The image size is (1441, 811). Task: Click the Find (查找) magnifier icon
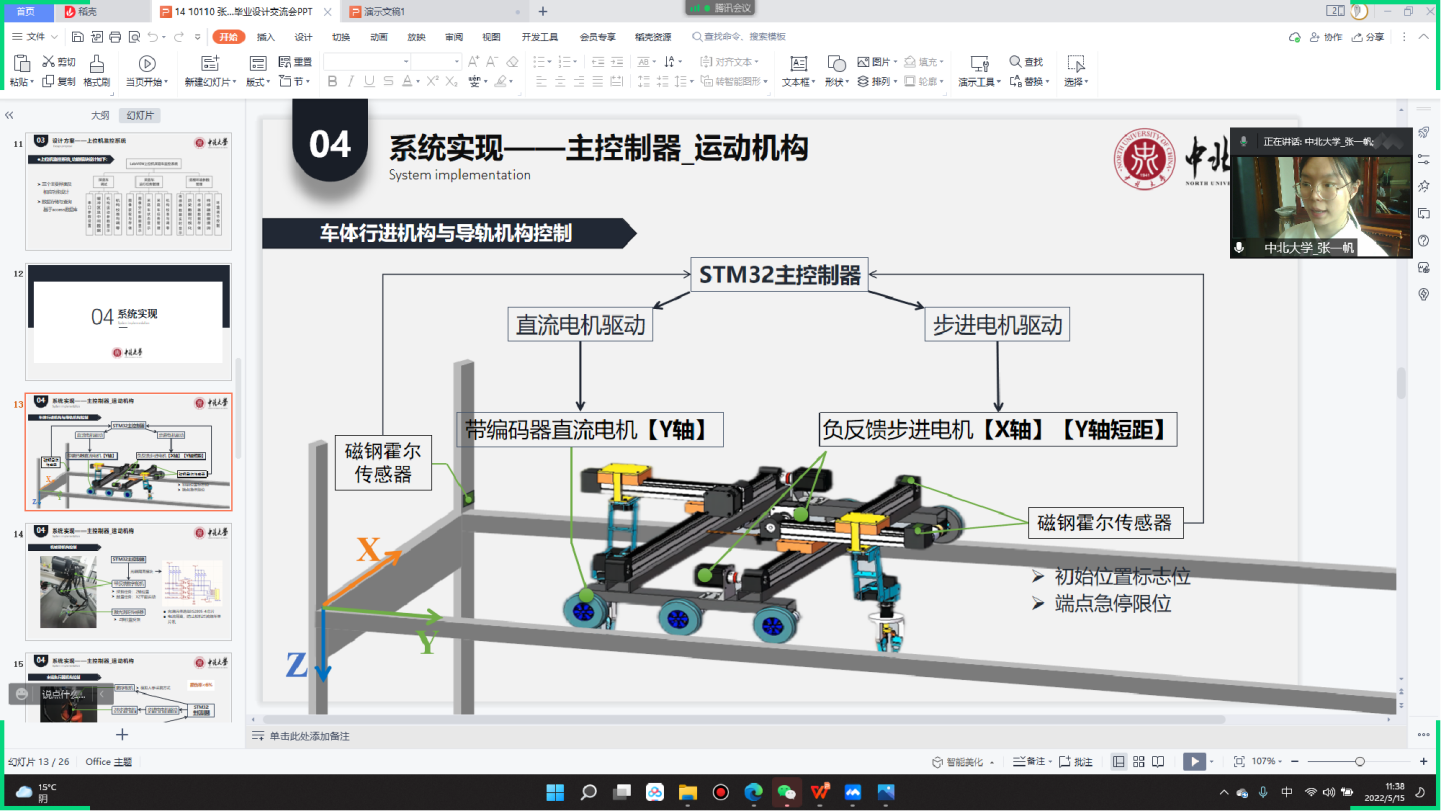click(1015, 62)
